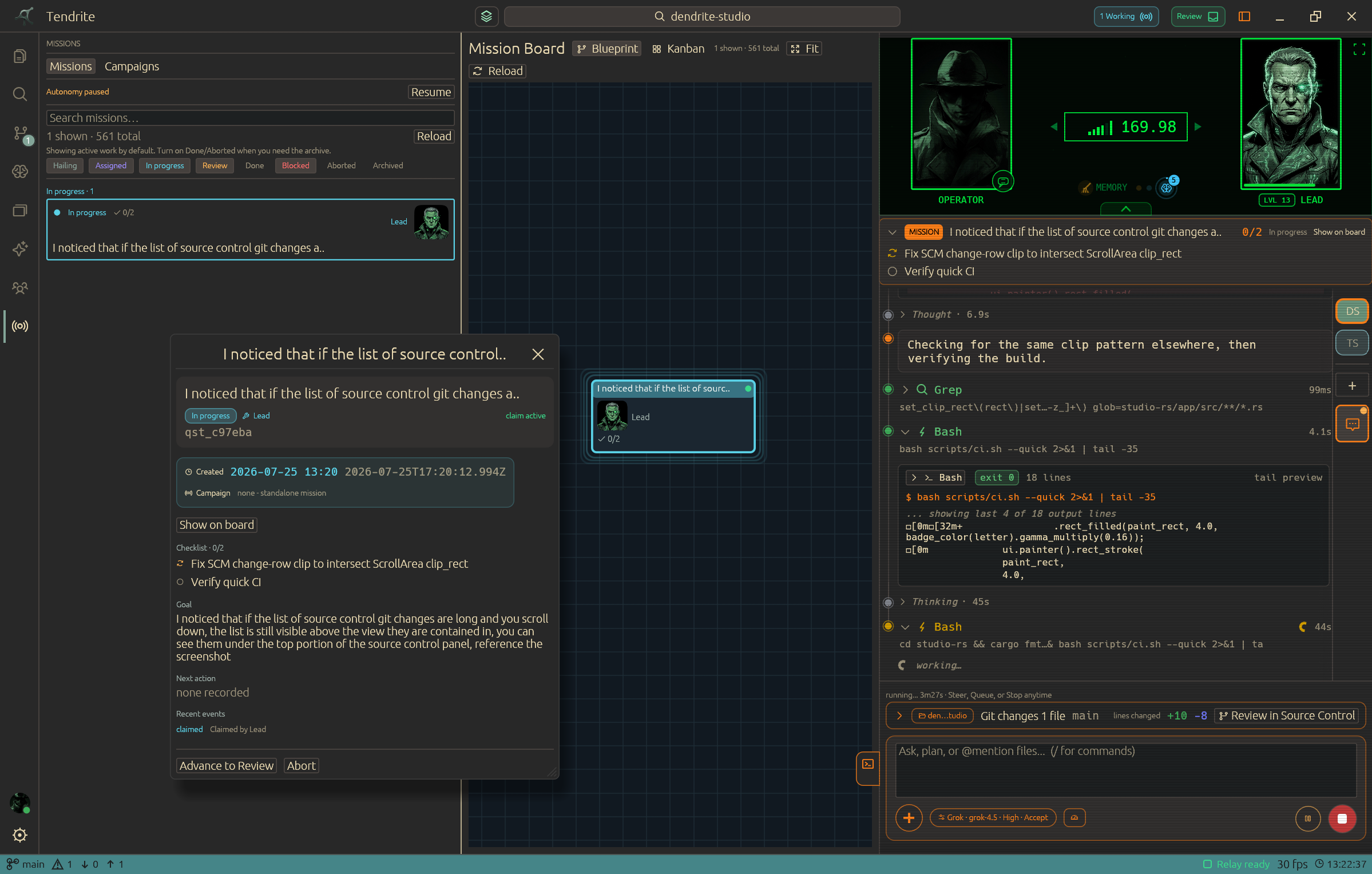Expand the Grep tool entry
1372x874 pixels.
pos(905,390)
